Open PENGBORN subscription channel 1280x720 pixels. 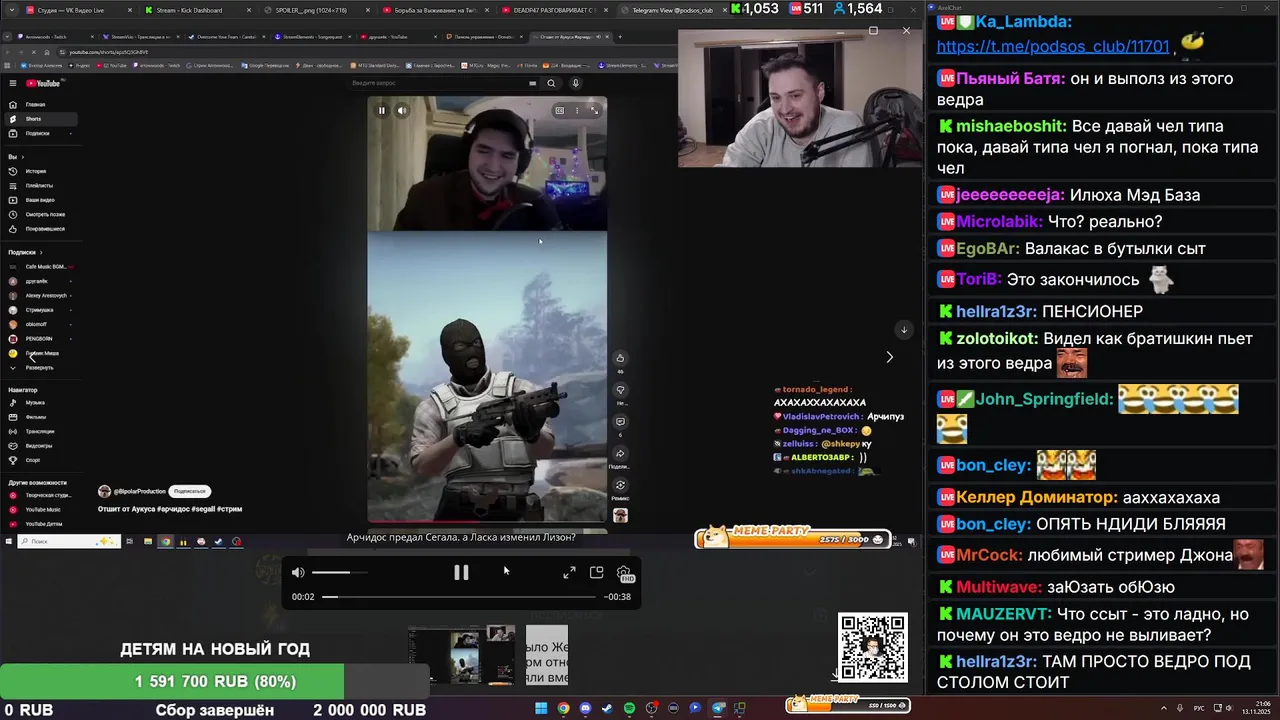coord(40,339)
